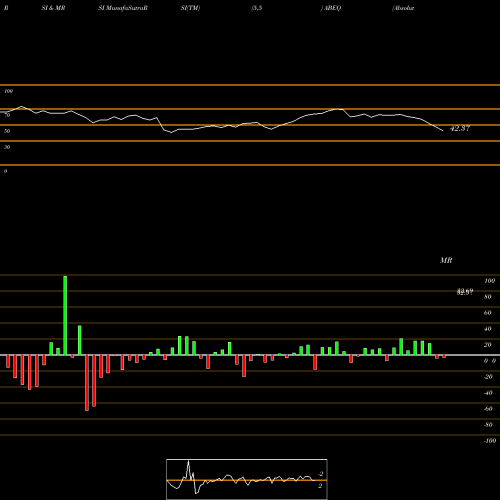
Task: Click the 60 label on MR axis
Action: (x=488, y=313)
